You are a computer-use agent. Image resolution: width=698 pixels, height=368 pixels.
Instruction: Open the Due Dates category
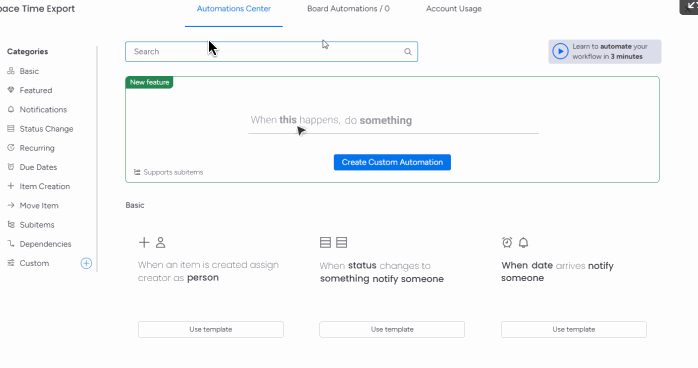pyautogui.click(x=38, y=167)
